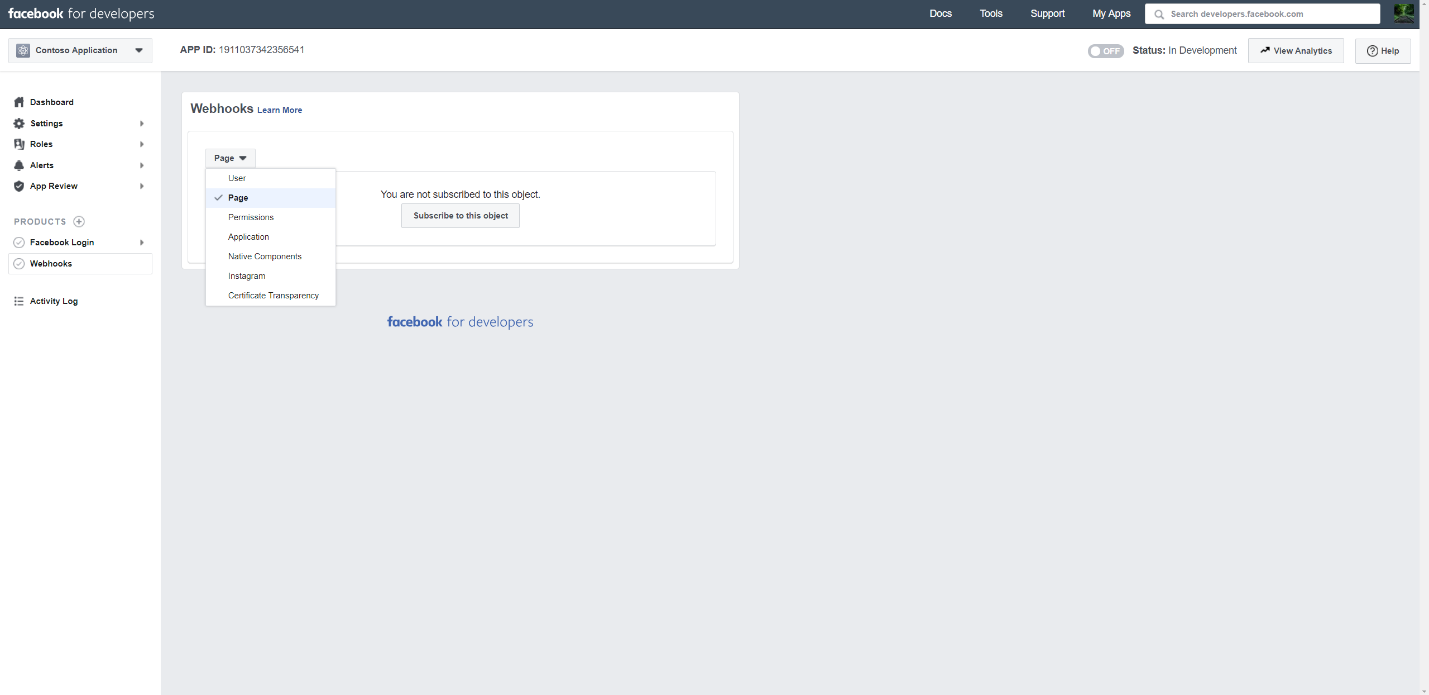
Task: Select the Roles icon in sidebar
Action: pyautogui.click(x=17, y=143)
